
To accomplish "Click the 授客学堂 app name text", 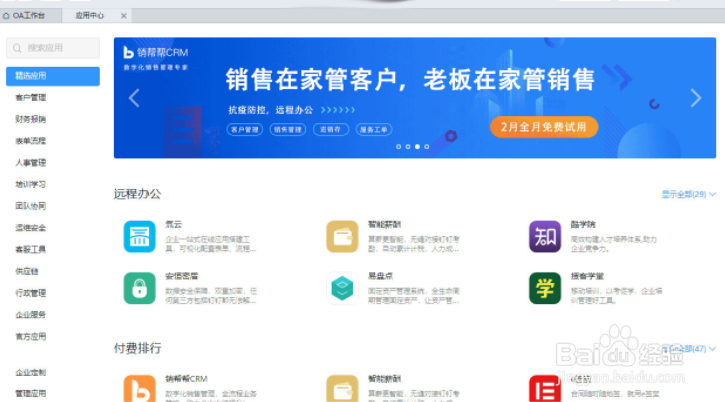I will tap(587, 277).
